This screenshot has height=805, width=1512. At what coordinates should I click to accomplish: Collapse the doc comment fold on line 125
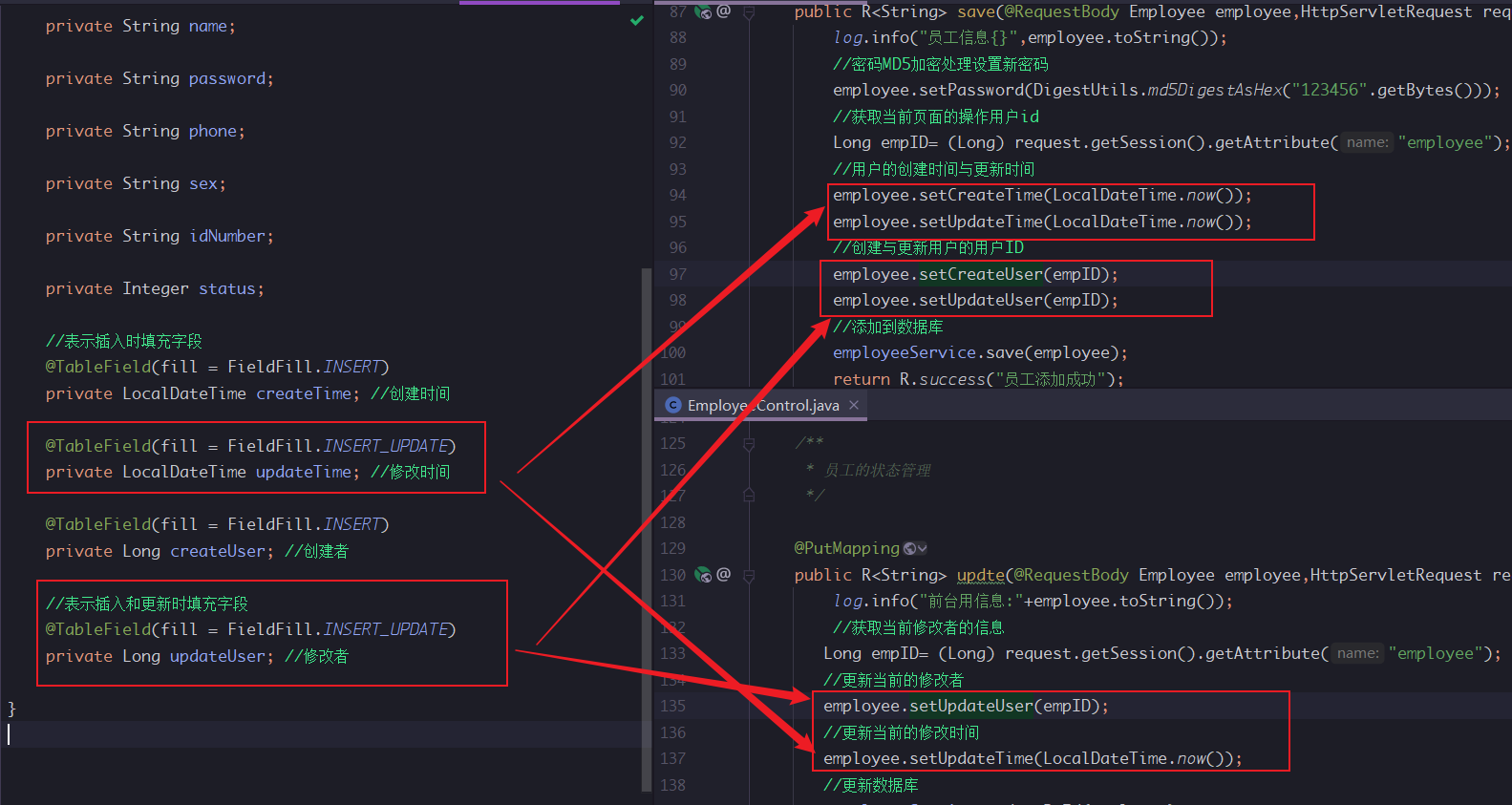[749, 444]
